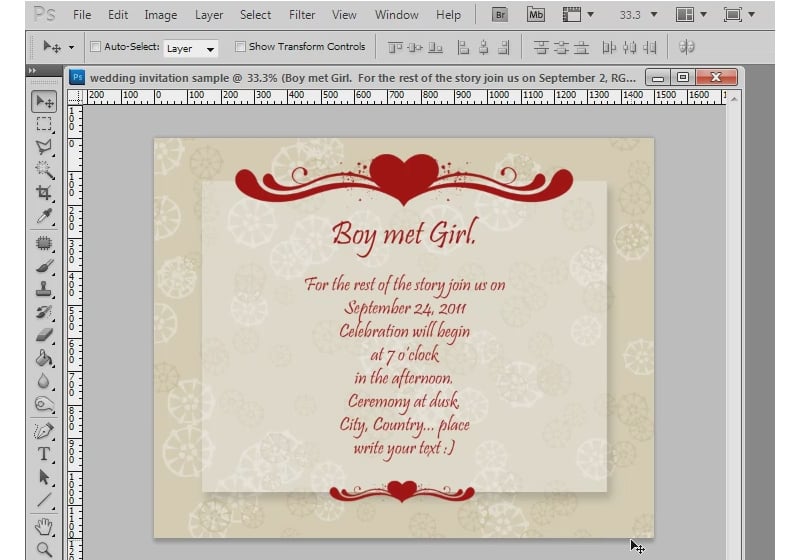Screen dimensions: 800x560
Task: Open the Image menu
Action: tap(161, 15)
